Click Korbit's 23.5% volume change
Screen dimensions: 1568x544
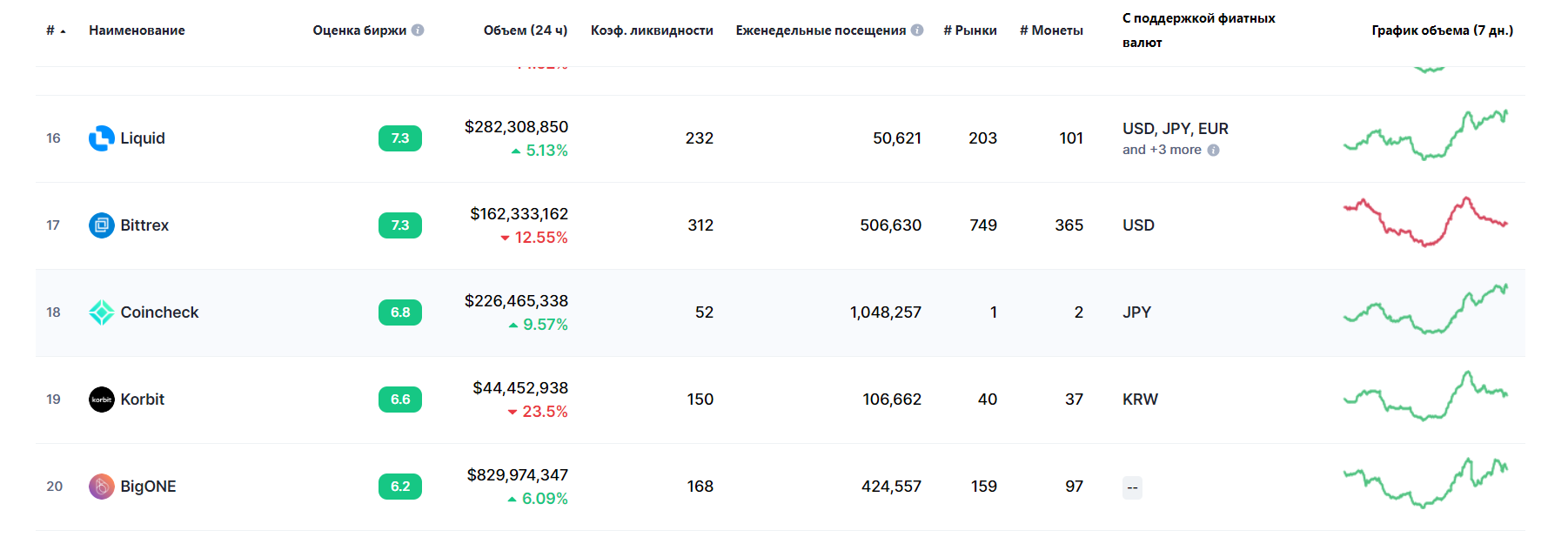[x=538, y=412]
